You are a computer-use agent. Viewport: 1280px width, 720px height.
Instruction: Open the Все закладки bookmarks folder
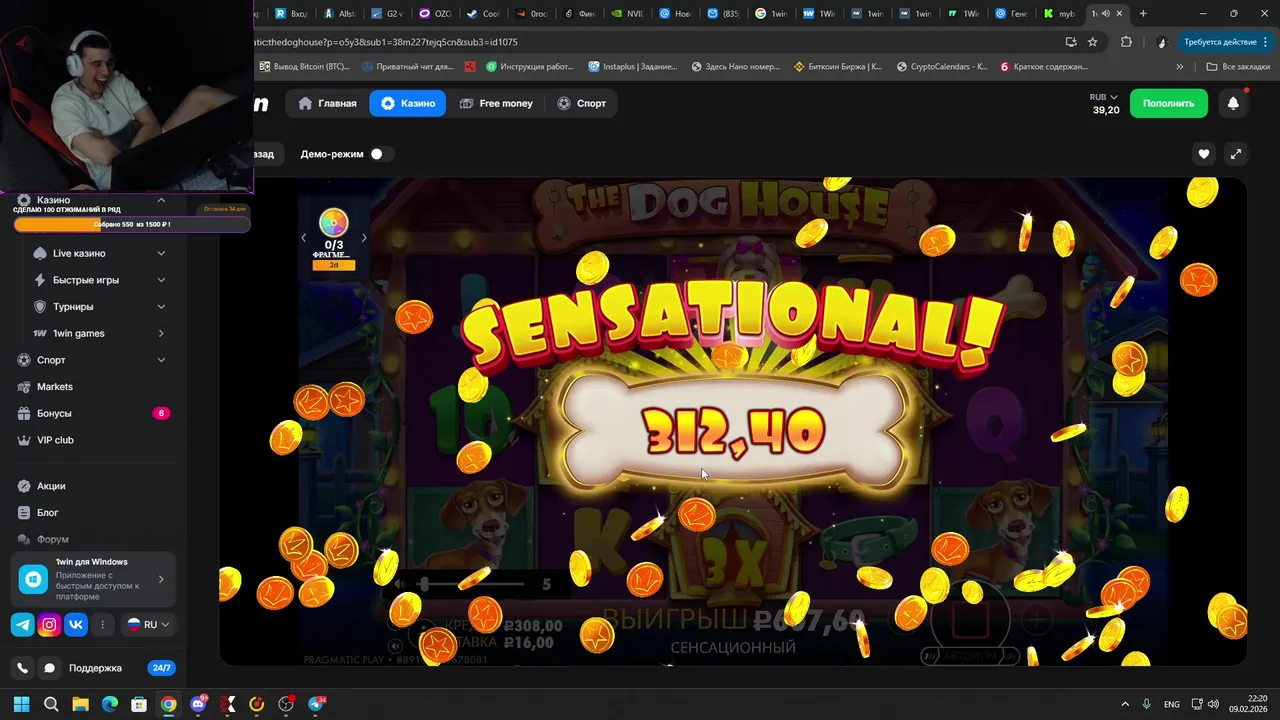point(1238,67)
